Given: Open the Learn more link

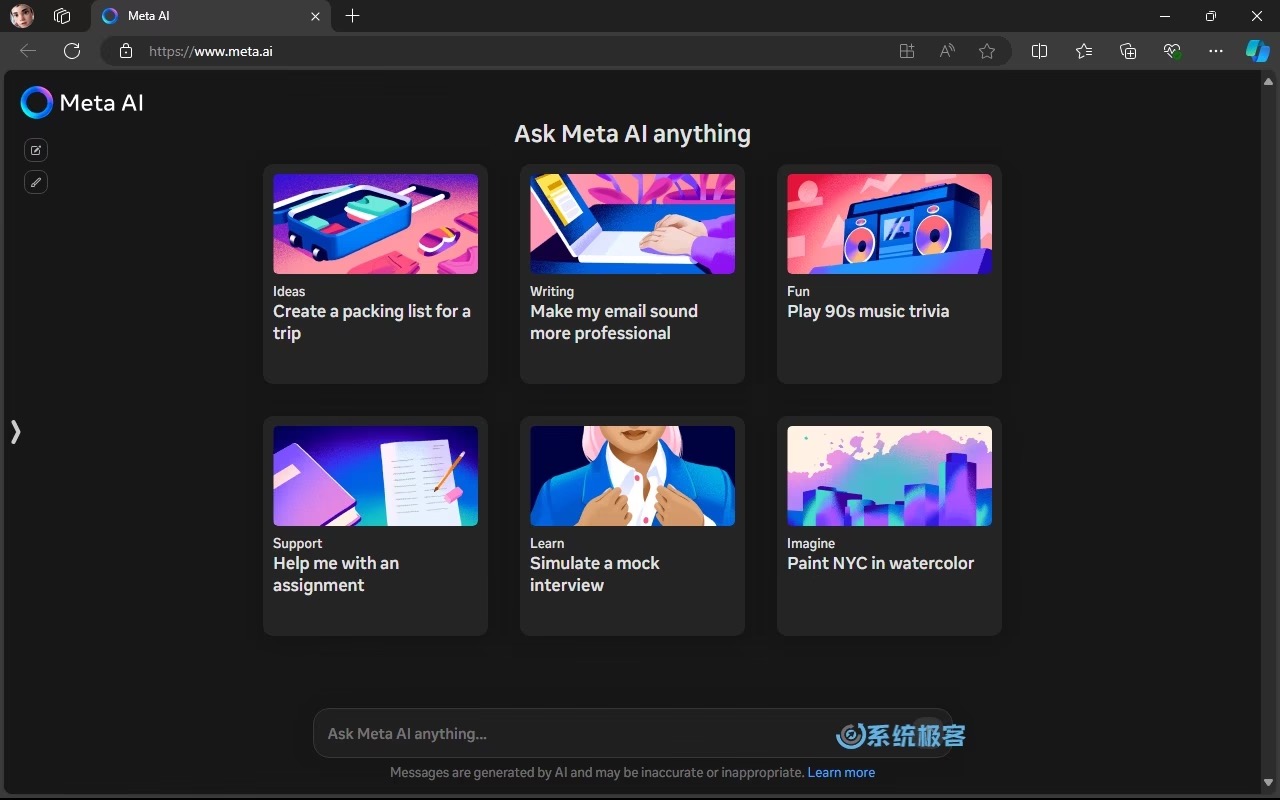Looking at the screenshot, I should 841,772.
